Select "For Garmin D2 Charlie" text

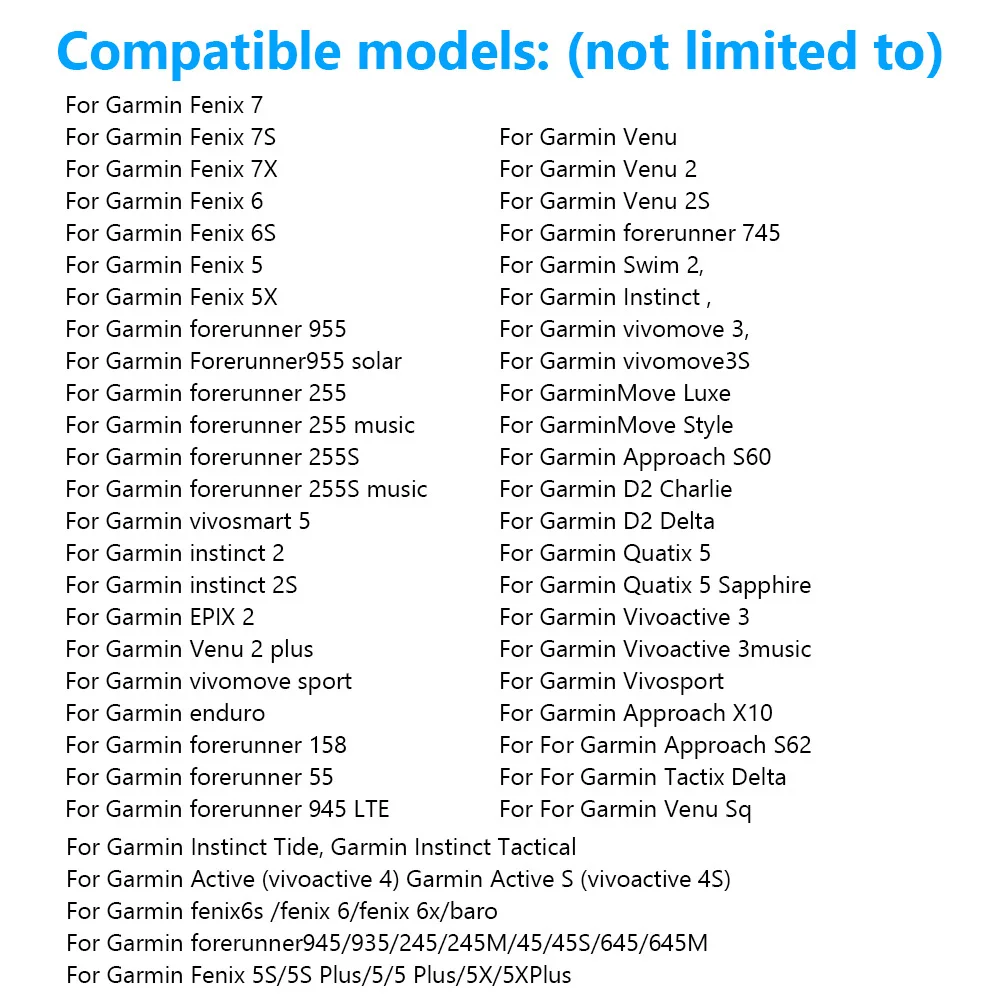(615, 489)
